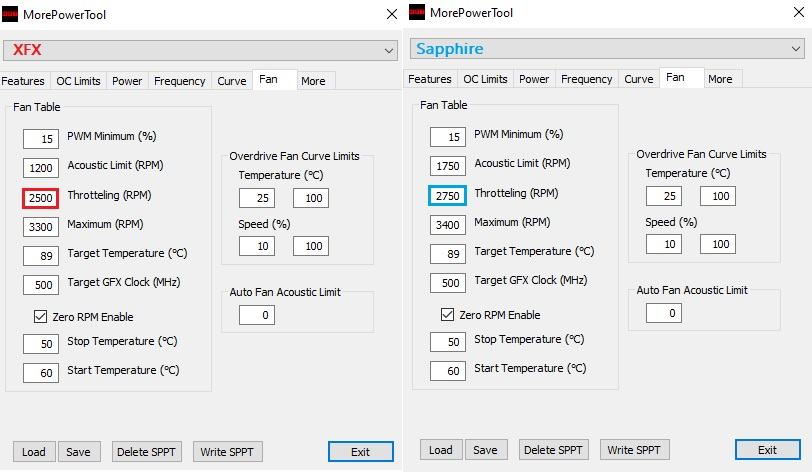812x472 pixels.
Task: Open the Features tab in the Sapphire window
Action: click(430, 79)
